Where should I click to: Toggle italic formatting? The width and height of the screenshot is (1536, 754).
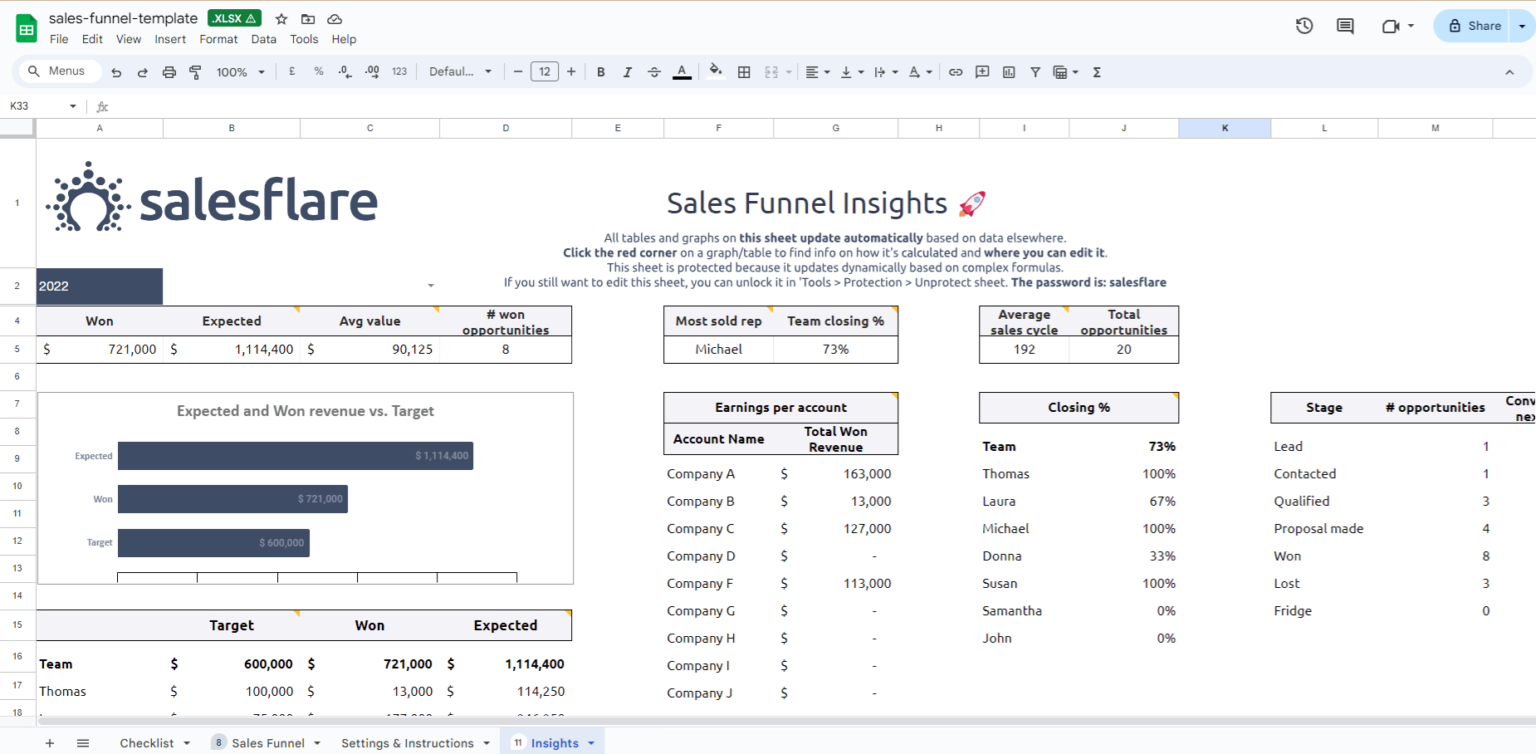(x=627, y=71)
